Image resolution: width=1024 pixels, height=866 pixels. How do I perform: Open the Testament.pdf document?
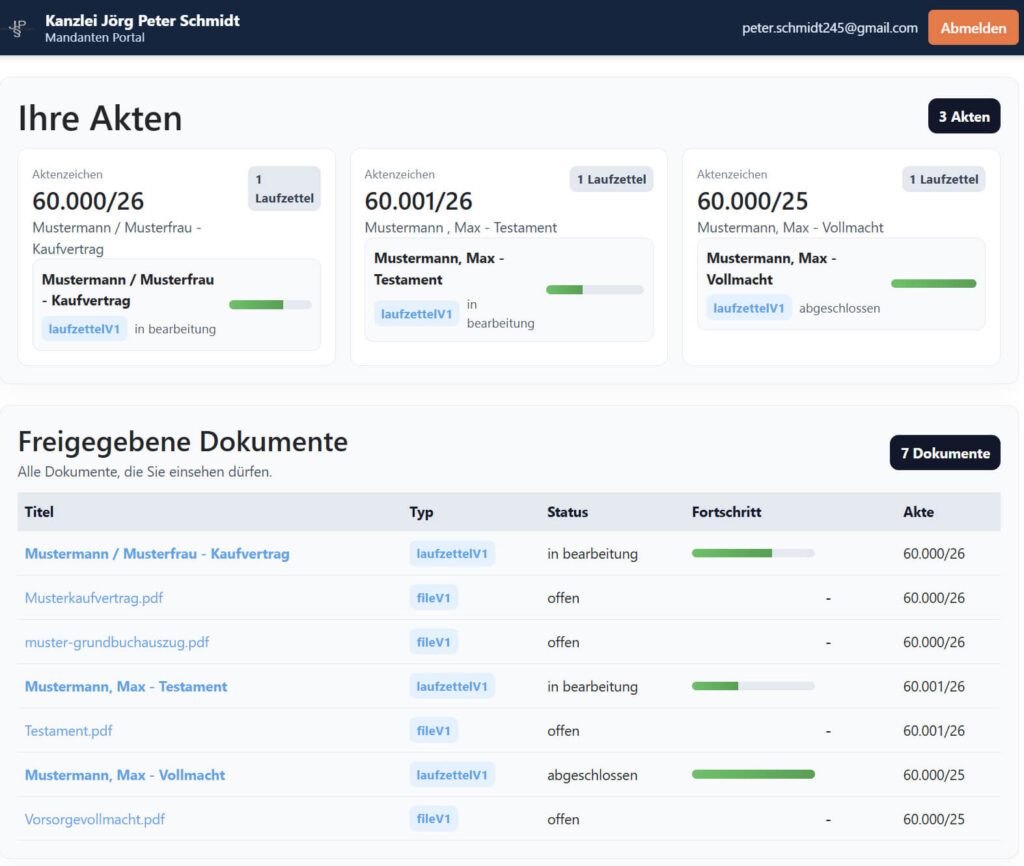pos(68,731)
